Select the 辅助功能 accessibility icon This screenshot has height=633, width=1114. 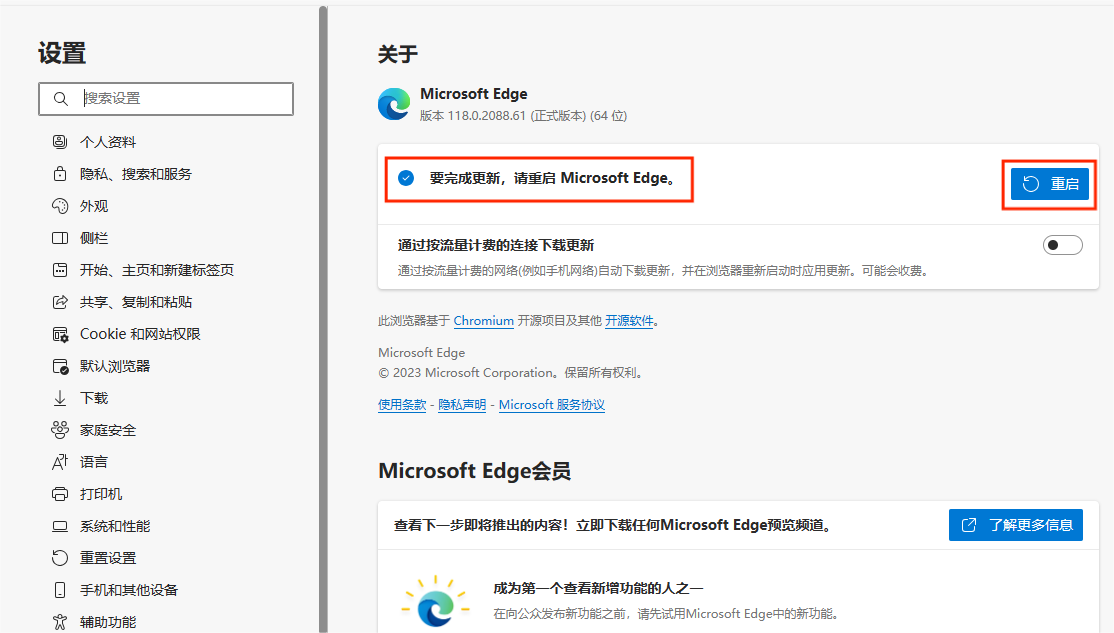click(61, 621)
